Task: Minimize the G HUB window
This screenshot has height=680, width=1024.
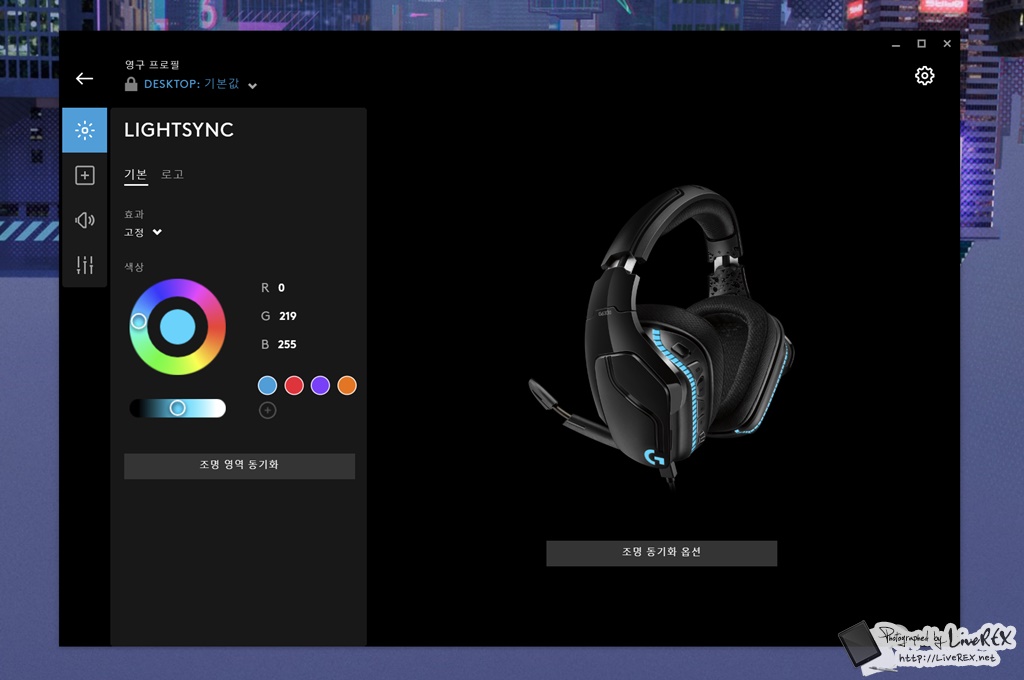Action: [x=896, y=44]
